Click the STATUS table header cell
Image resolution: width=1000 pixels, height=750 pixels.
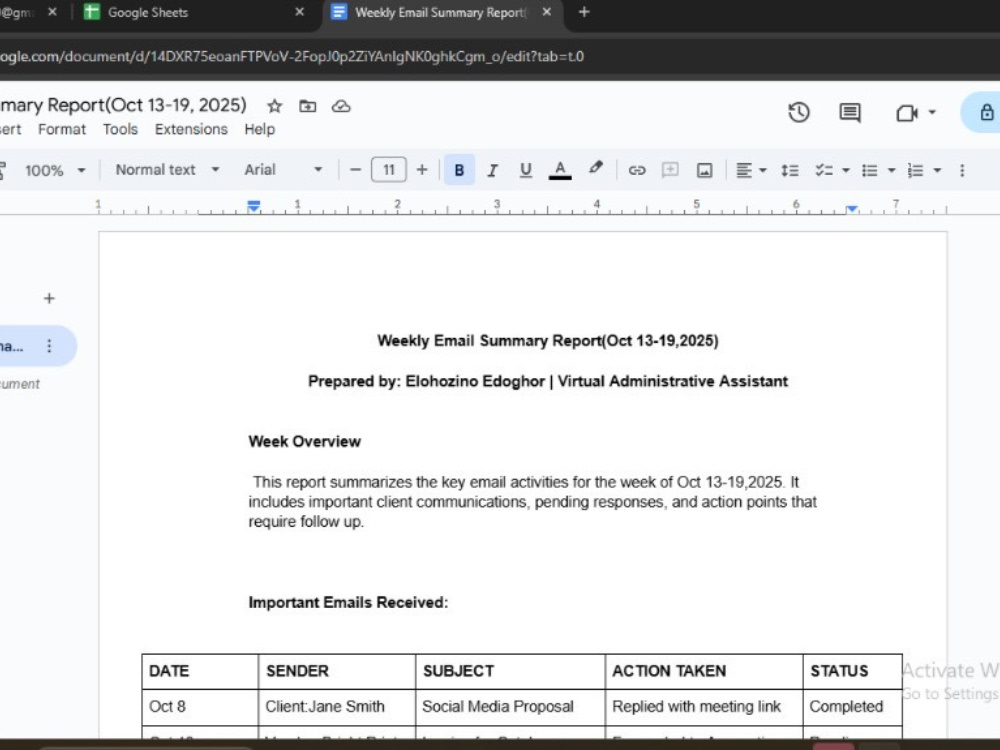853,671
